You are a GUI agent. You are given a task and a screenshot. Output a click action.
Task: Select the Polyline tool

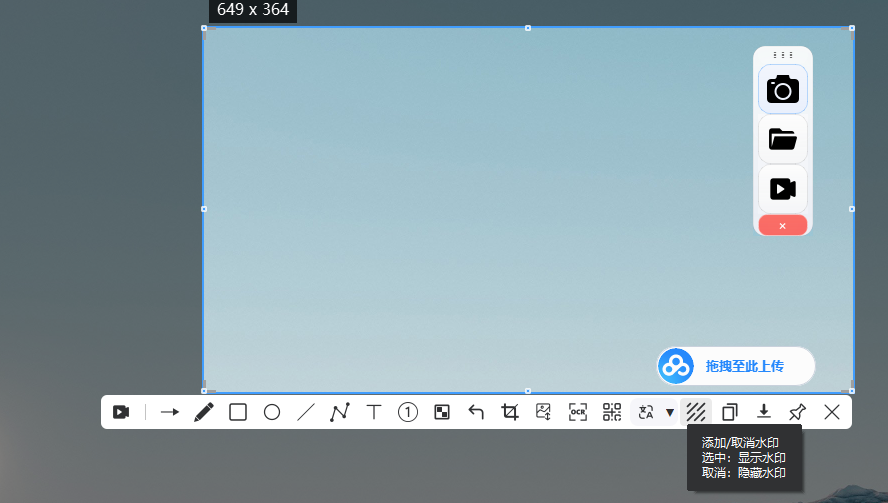pos(340,412)
